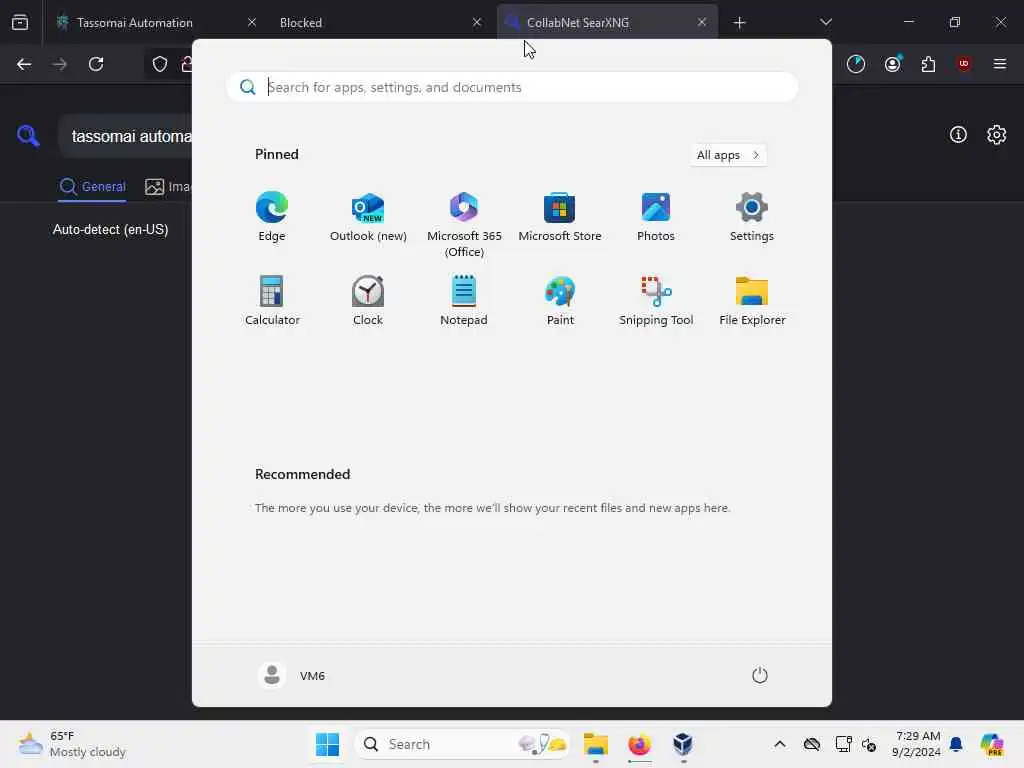This screenshot has width=1024, height=768.
Task: Open the Copilot preview icon on taskbar
Action: (991, 744)
